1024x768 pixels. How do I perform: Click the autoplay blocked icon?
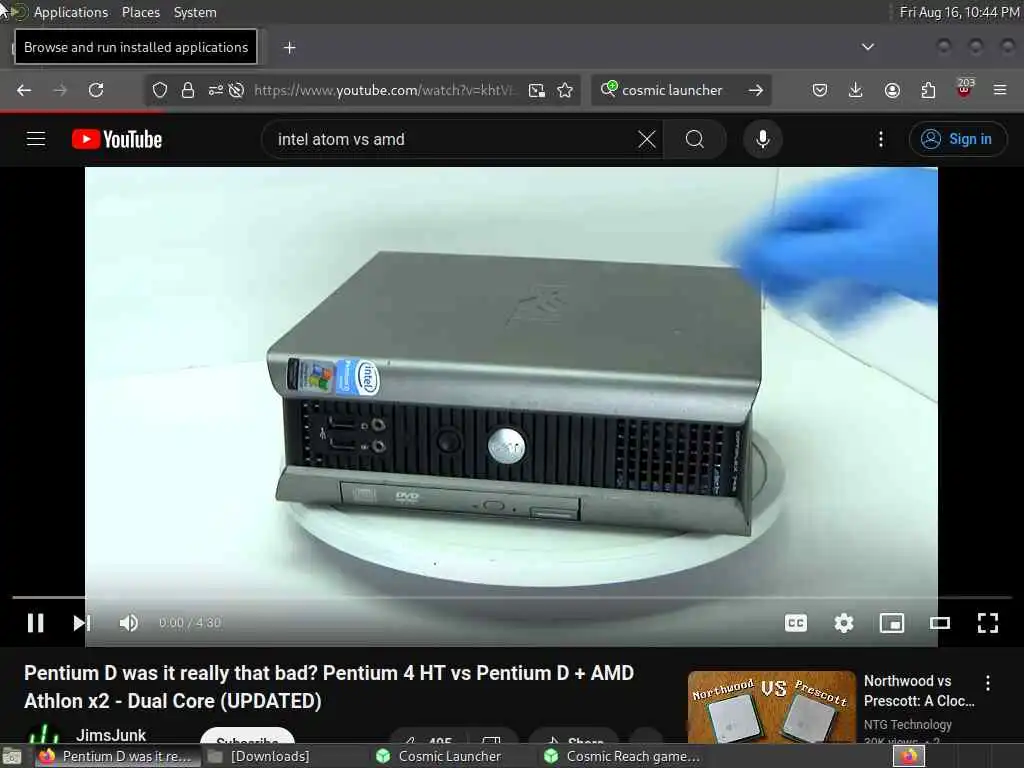point(236,90)
